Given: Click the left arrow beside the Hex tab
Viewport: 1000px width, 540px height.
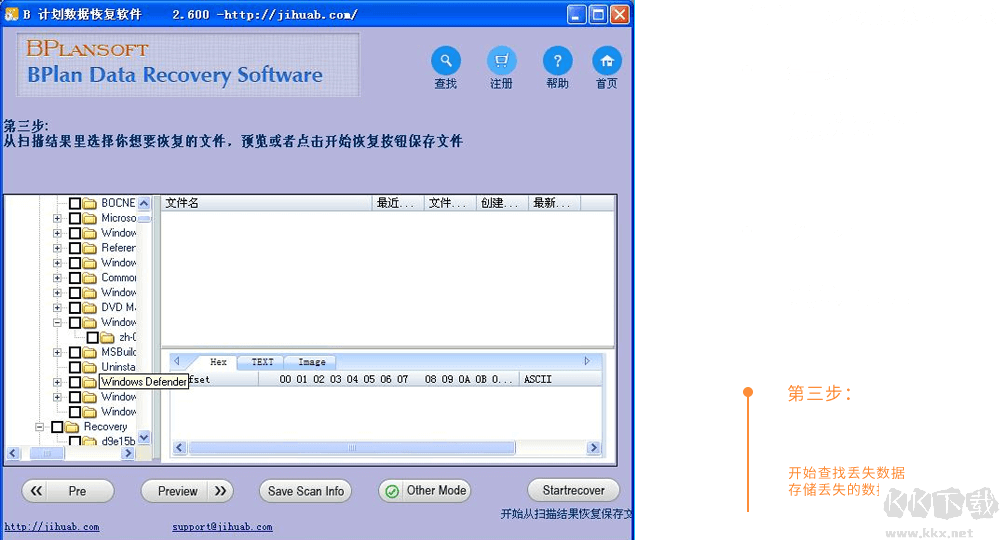Looking at the screenshot, I should click(177, 361).
